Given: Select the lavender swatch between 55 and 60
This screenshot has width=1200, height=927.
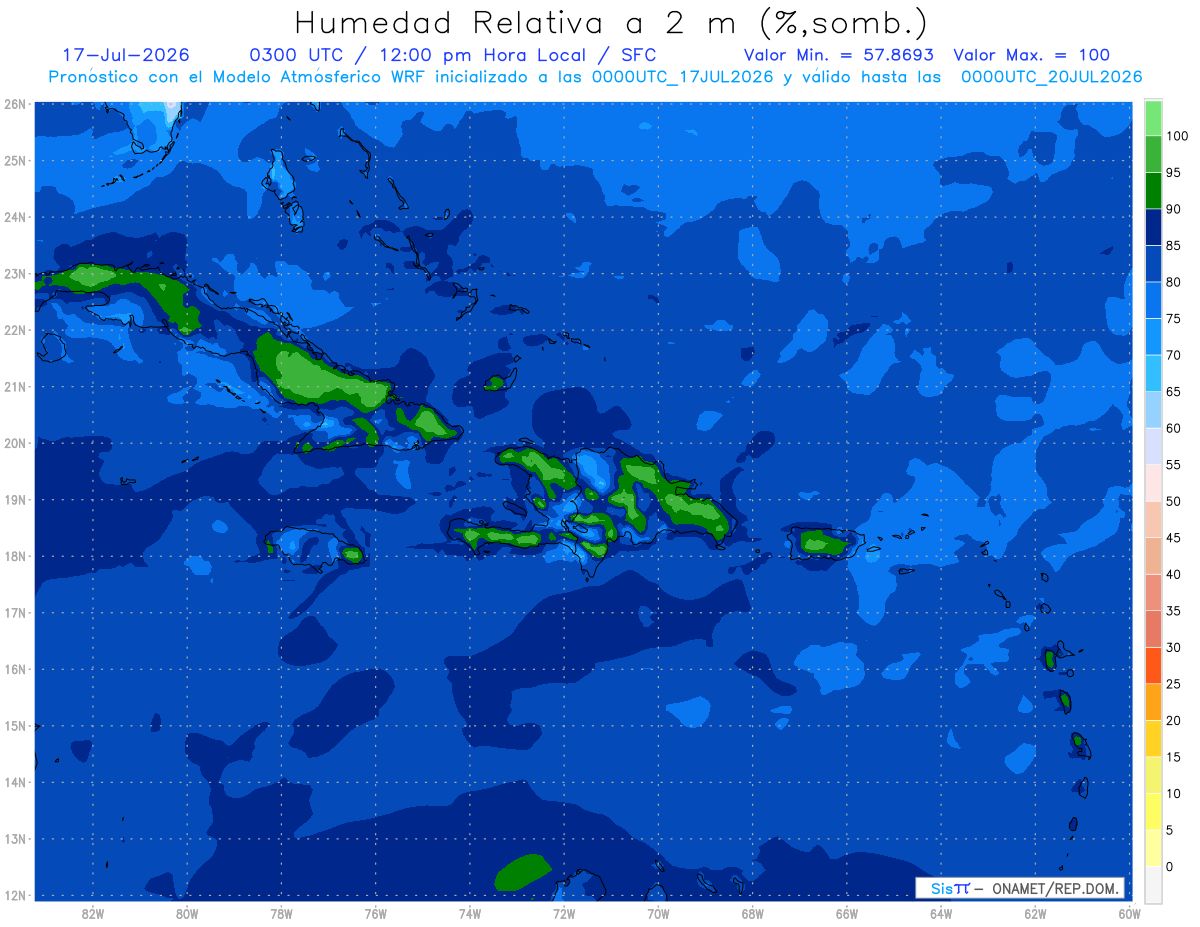Looking at the screenshot, I should (x=1153, y=446).
